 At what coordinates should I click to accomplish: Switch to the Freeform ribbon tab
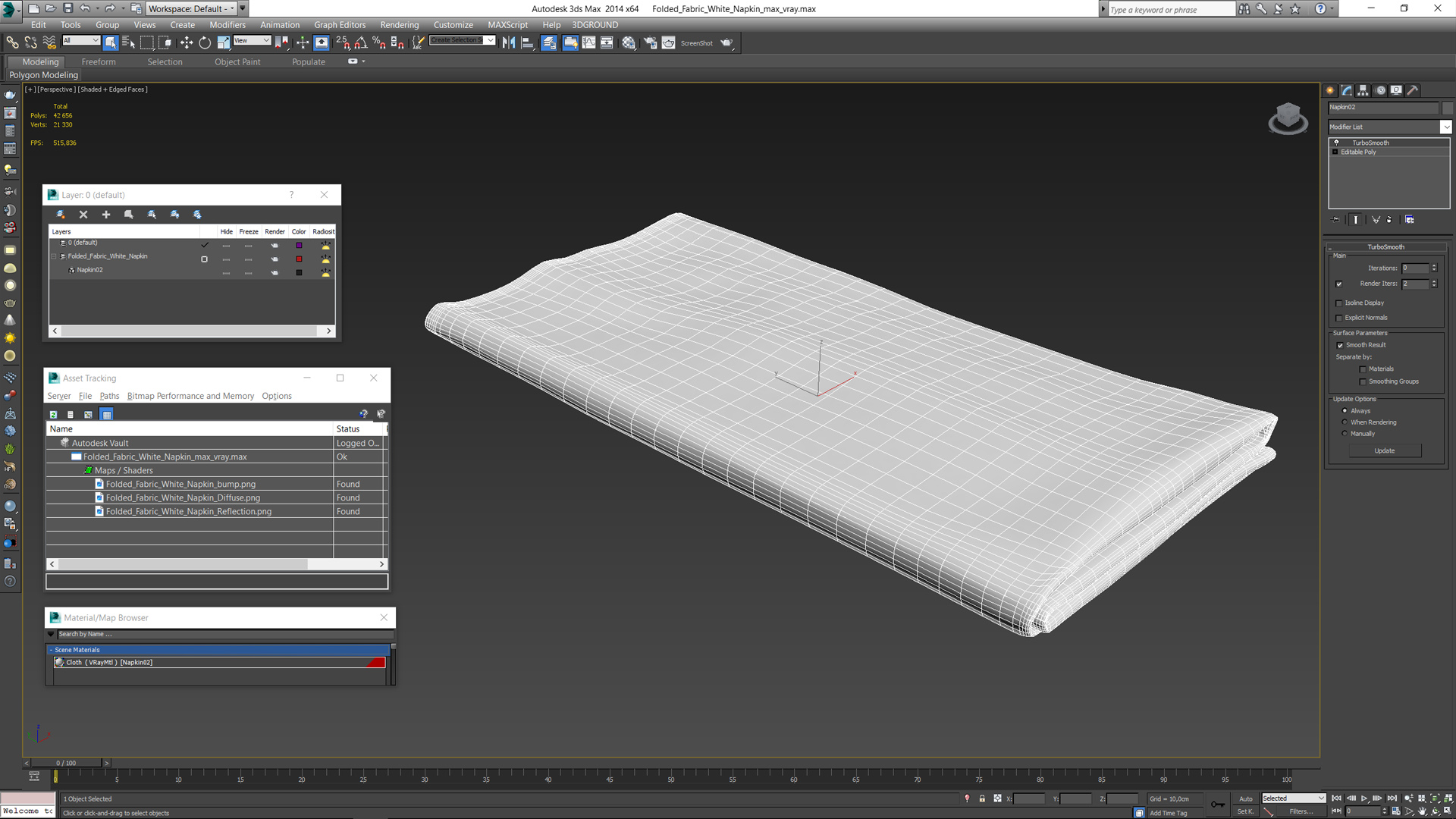tap(99, 62)
